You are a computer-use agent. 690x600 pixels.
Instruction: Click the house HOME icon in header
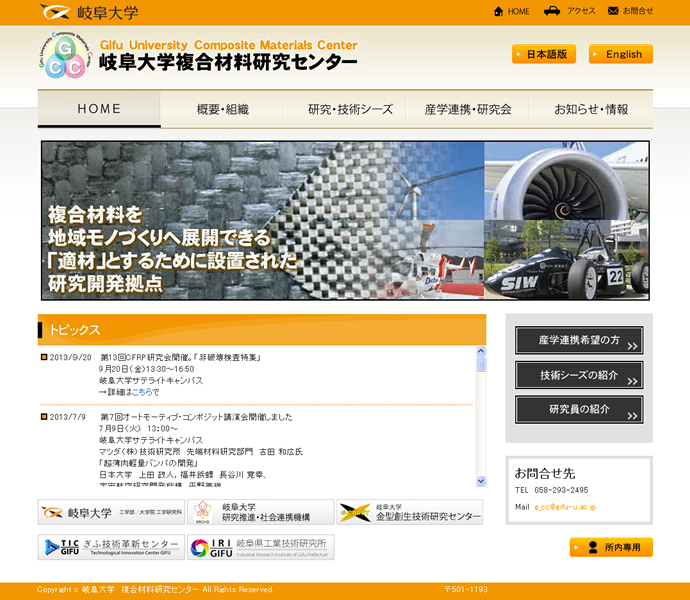(498, 11)
